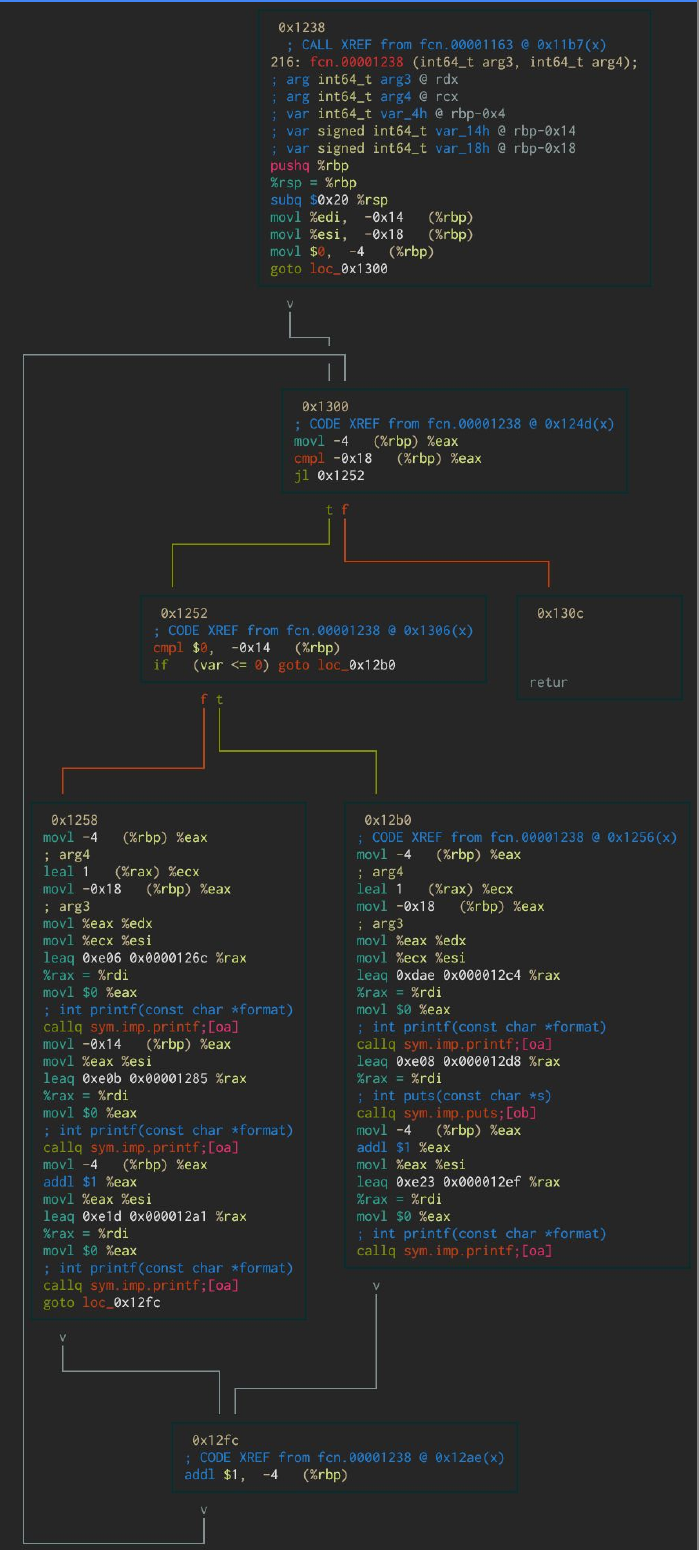Click the fcn.00001238 function signature line

coord(454,62)
